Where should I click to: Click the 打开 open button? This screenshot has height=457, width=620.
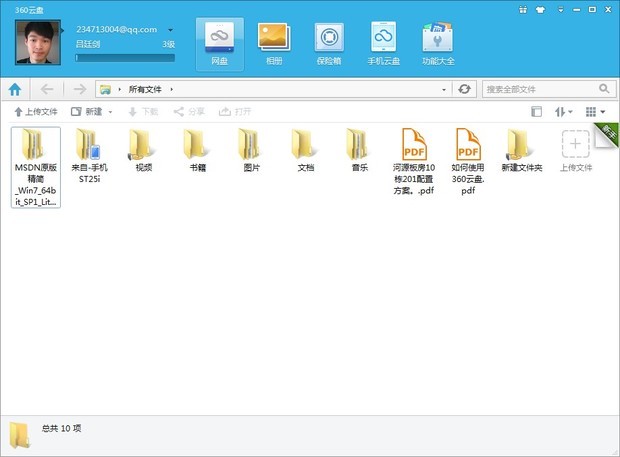[x=235, y=112]
